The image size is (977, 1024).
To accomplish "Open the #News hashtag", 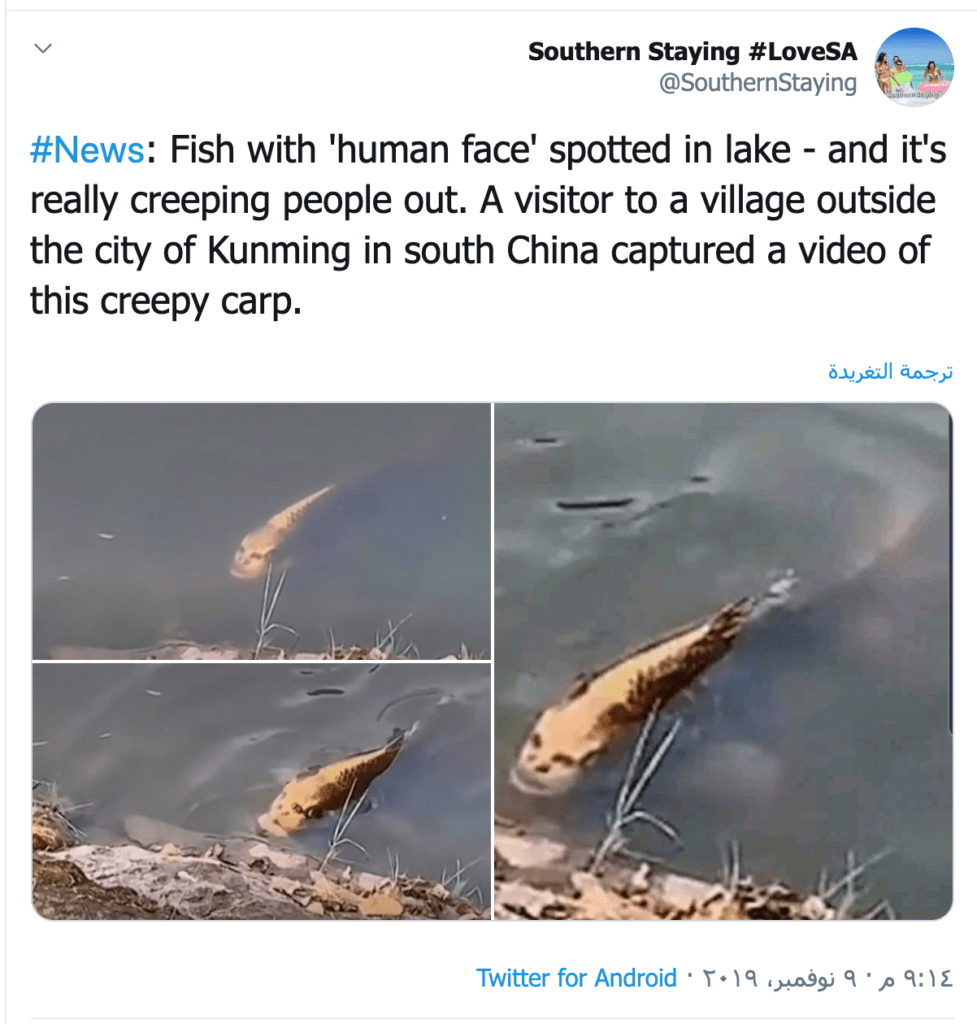I will coord(87,150).
